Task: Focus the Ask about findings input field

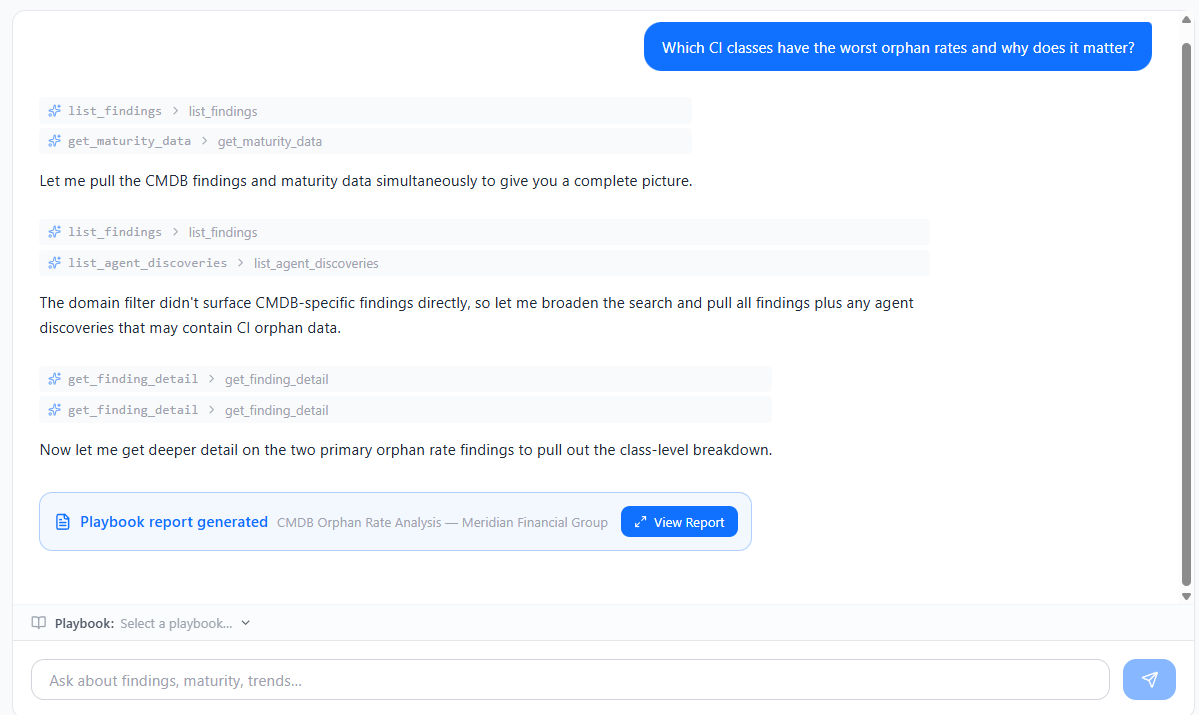Action: point(570,680)
